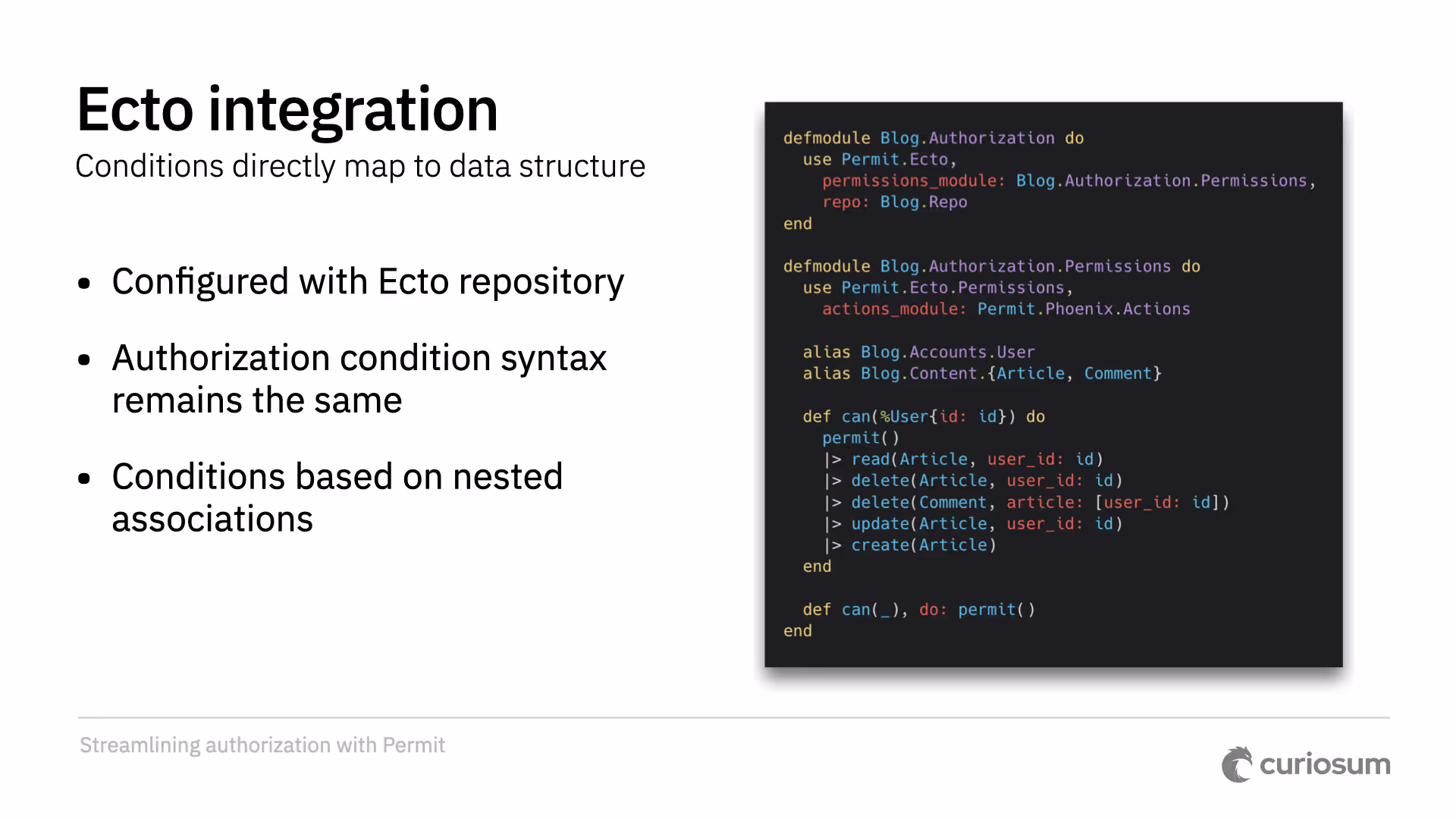Click the 'Conditions based on nested associations' bullet
The height and width of the screenshot is (819, 1456).
point(337,477)
